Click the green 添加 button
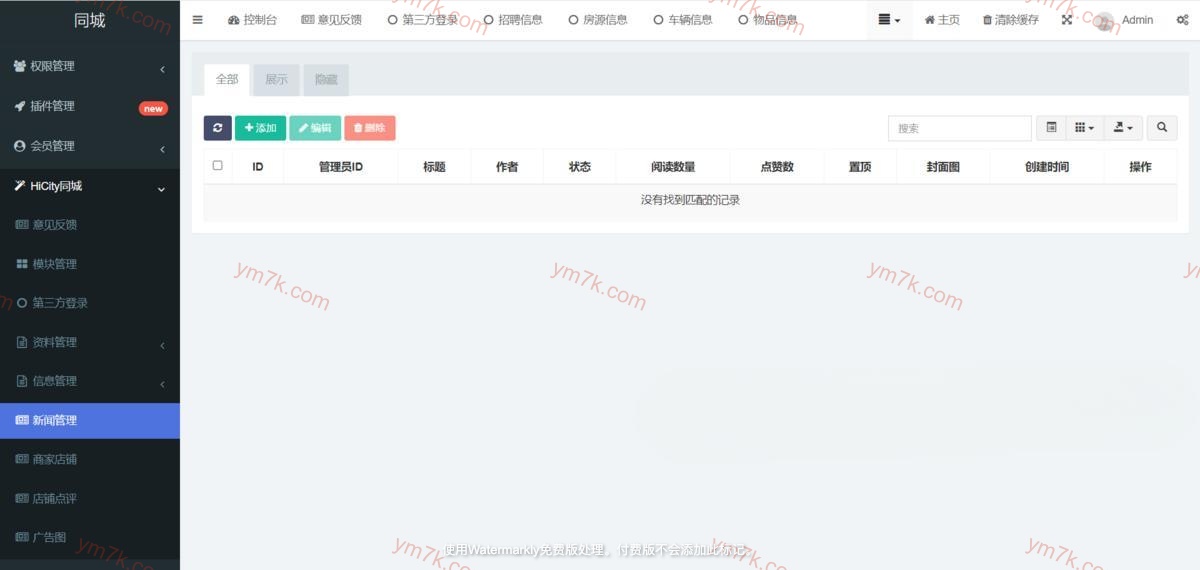This screenshot has width=1200, height=570. (260, 128)
